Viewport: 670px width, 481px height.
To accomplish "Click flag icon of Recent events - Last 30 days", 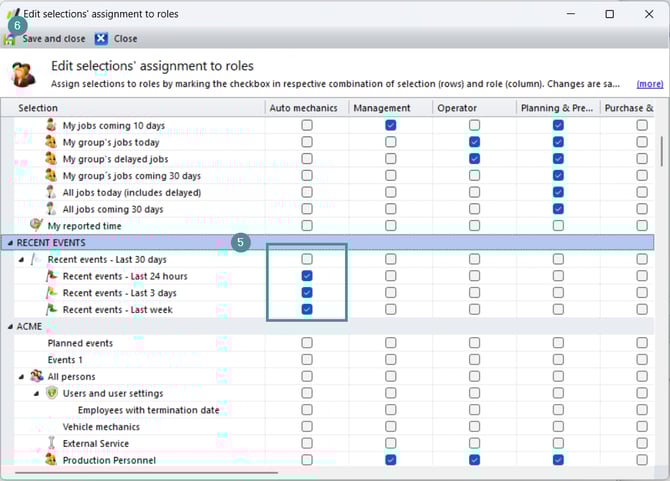I will click(36, 259).
